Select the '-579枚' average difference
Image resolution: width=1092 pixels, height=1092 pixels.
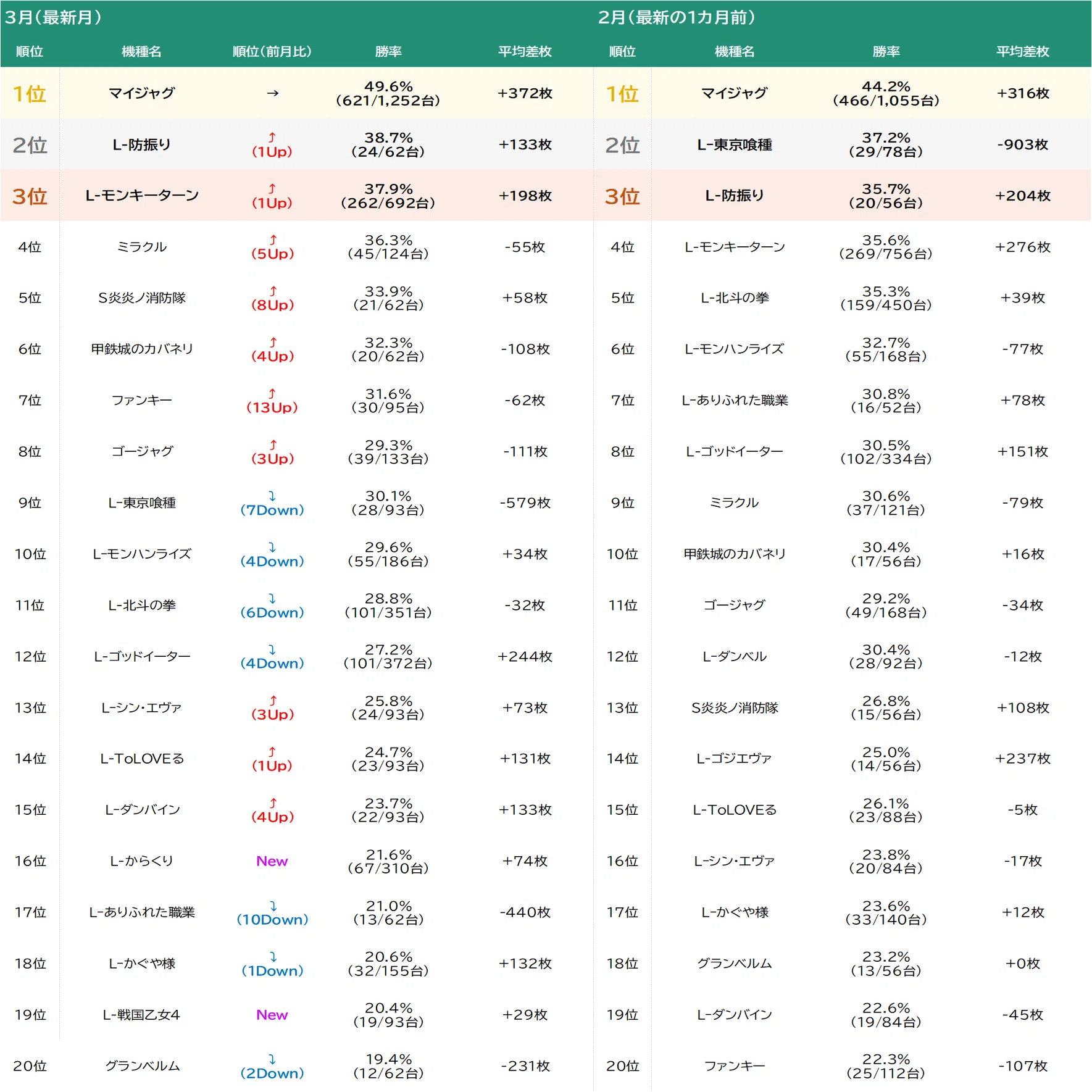pyautogui.click(x=525, y=503)
